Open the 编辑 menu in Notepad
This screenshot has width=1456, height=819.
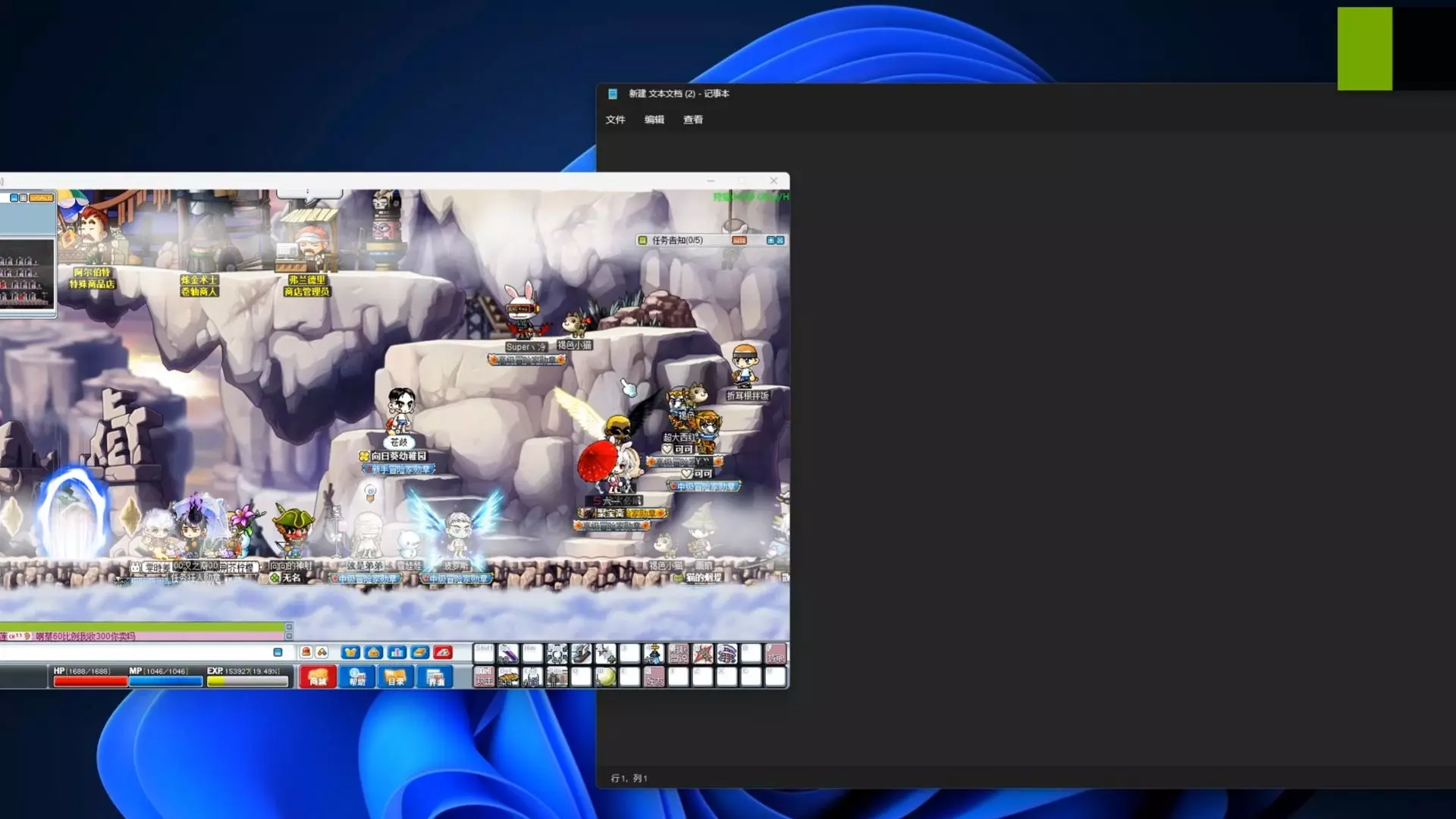coord(654,120)
